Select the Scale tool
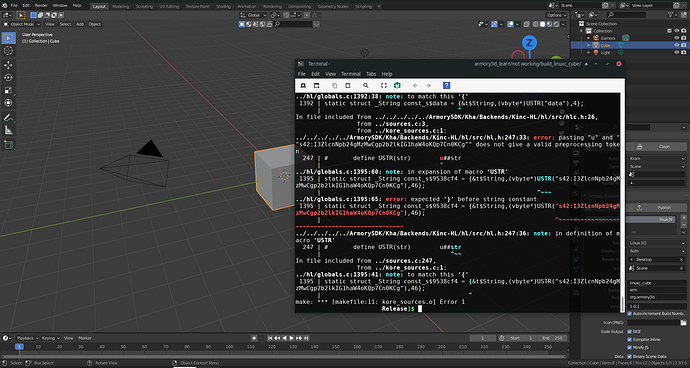Viewport: 690px width, 368px height. click(x=8, y=90)
